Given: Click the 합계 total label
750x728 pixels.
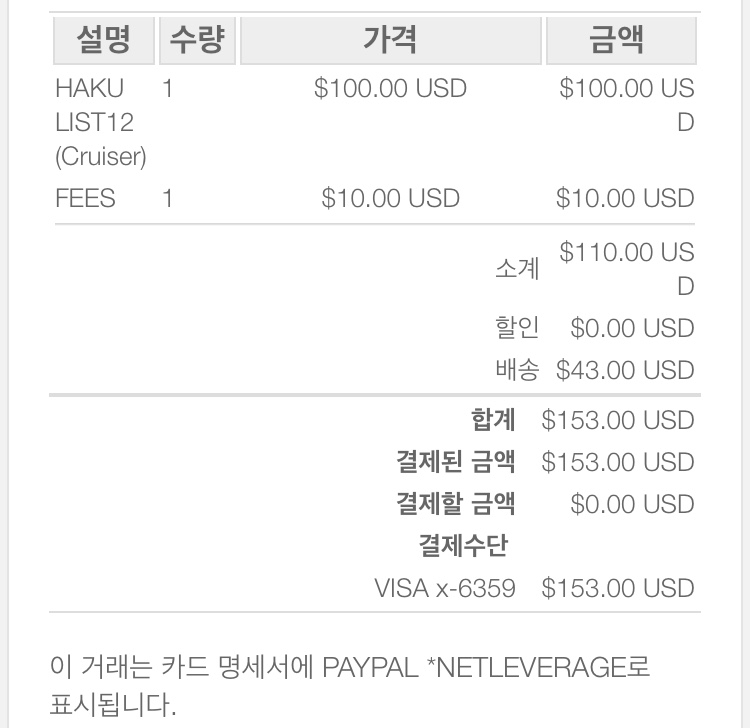Looking at the screenshot, I should point(493,420).
